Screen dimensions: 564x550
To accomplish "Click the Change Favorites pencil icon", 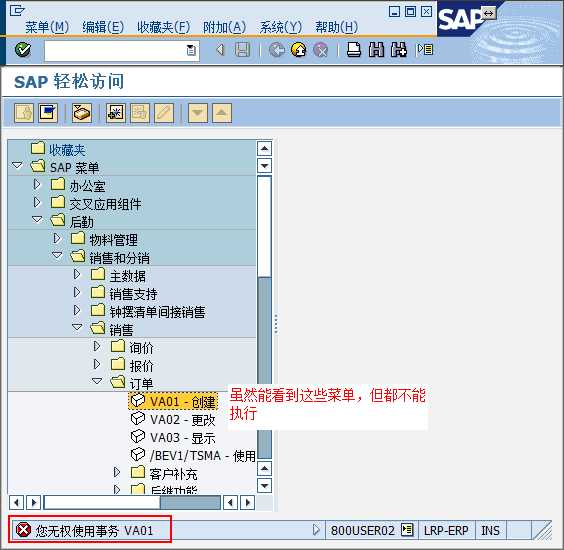I will [164, 113].
